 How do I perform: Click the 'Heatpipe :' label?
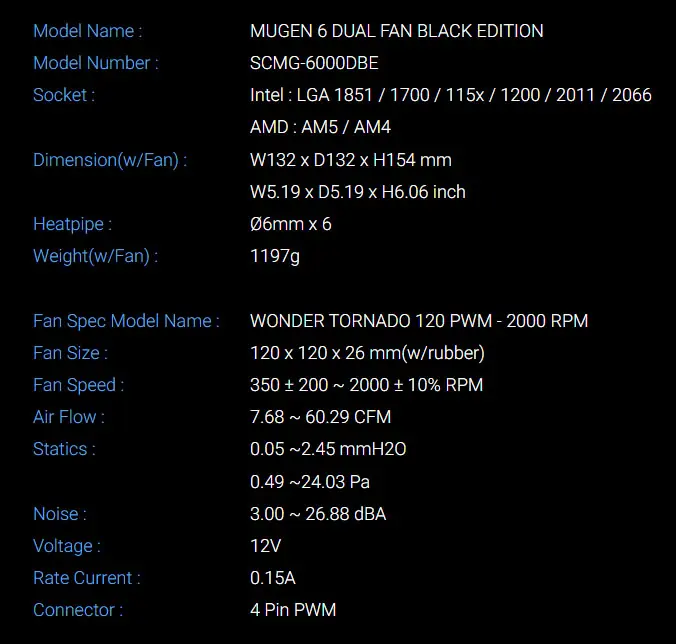tap(73, 224)
